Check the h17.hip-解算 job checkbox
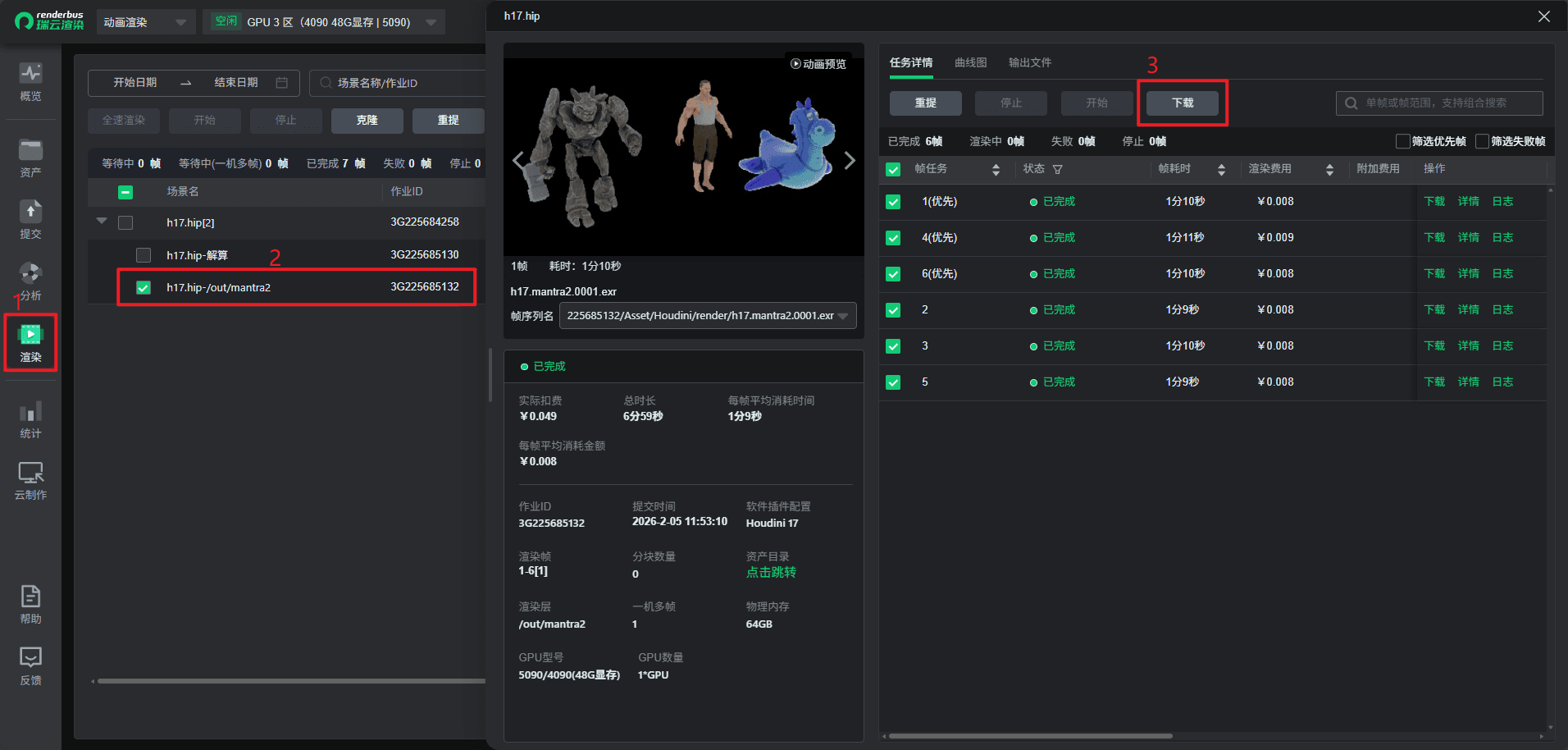1568x750 pixels. (x=144, y=255)
